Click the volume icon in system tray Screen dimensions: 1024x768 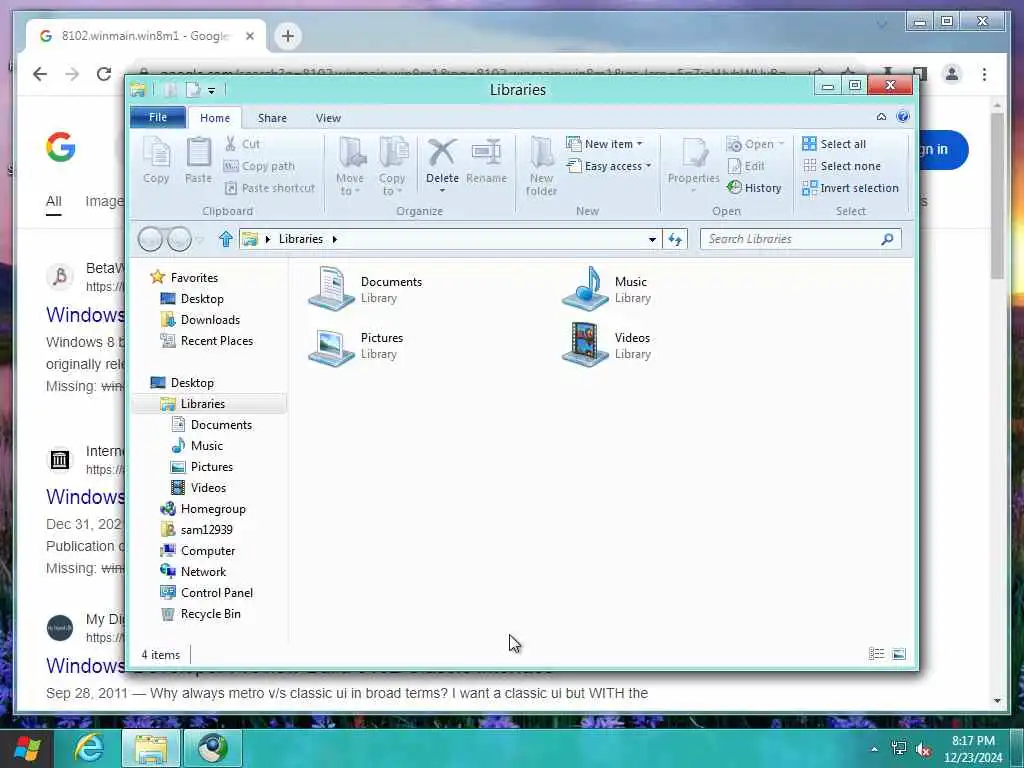pyautogui.click(x=923, y=749)
